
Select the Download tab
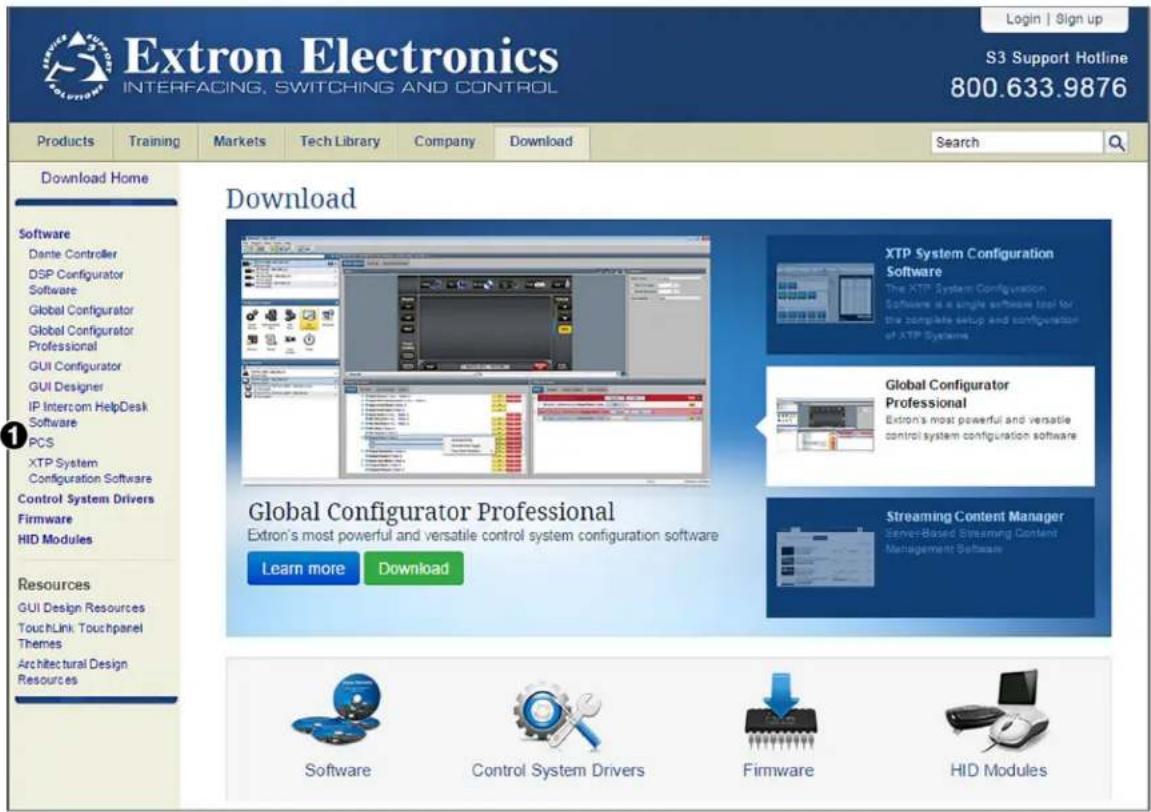(x=541, y=142)
